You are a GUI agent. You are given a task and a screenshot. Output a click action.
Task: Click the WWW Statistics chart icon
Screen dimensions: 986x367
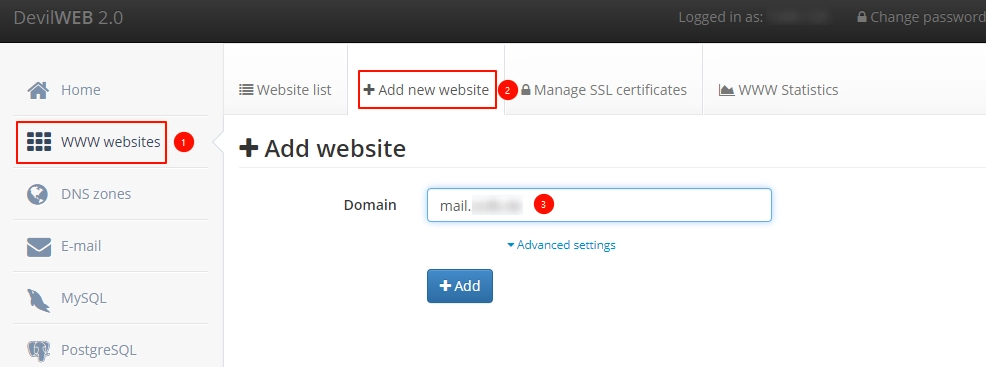[x=726, y=90]
